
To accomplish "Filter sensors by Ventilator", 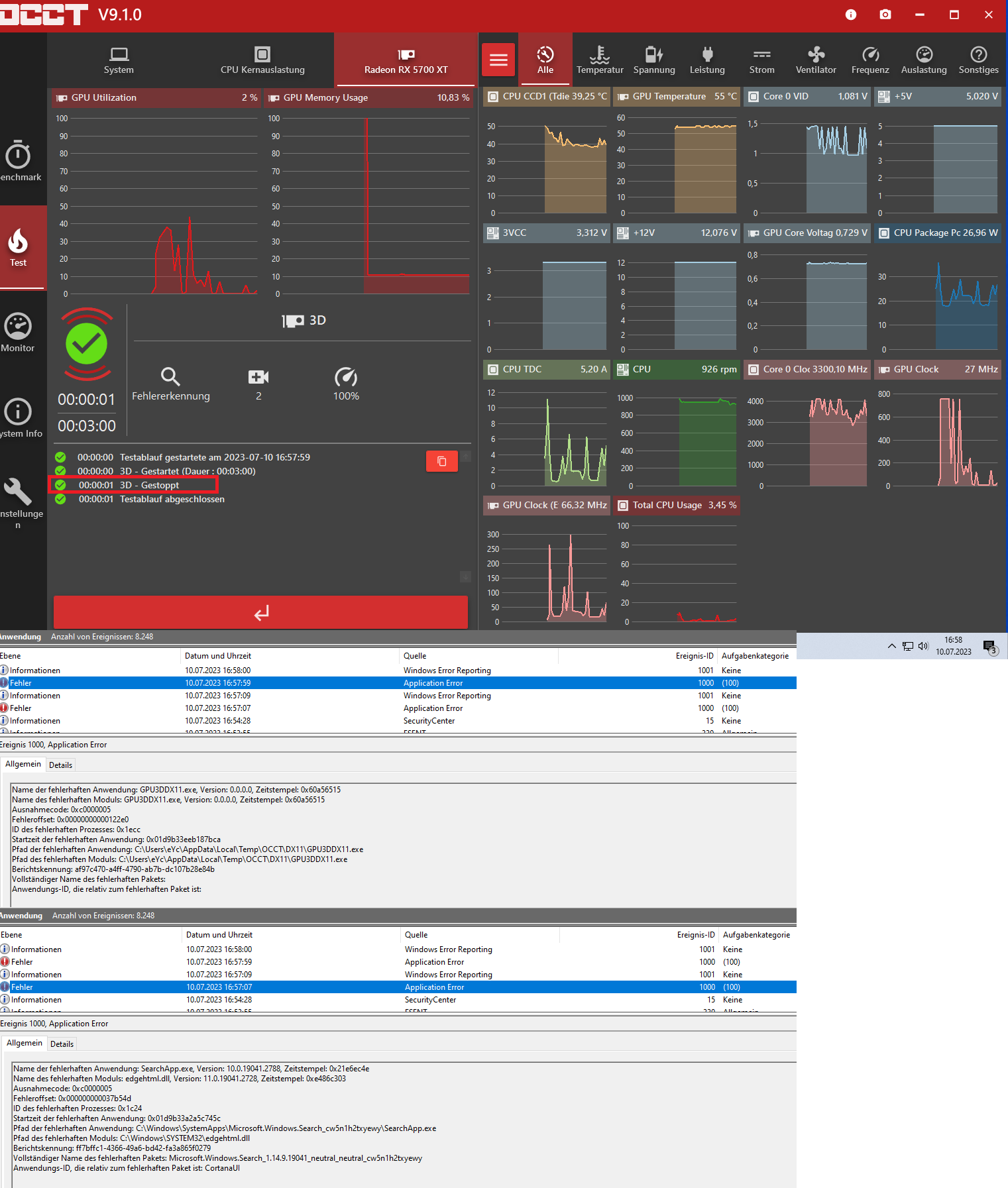I will (816, 60).
